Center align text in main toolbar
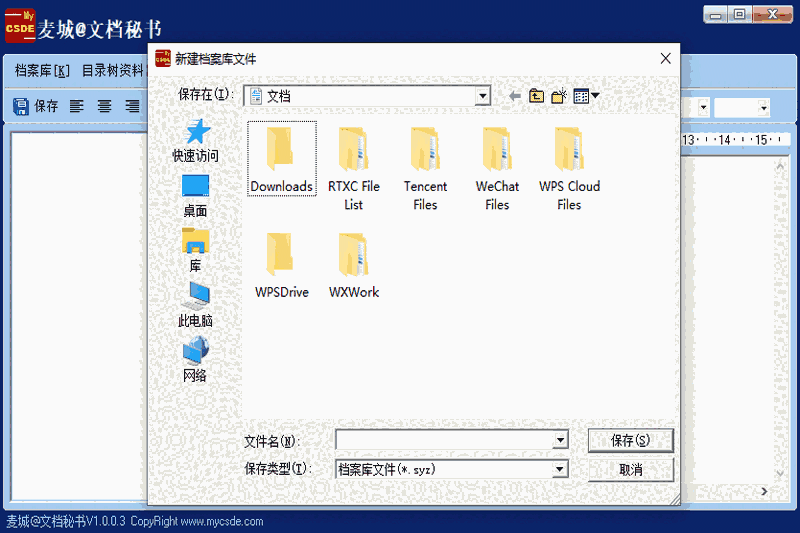Viewport: 800px width, 533px height. click(105, 106)
